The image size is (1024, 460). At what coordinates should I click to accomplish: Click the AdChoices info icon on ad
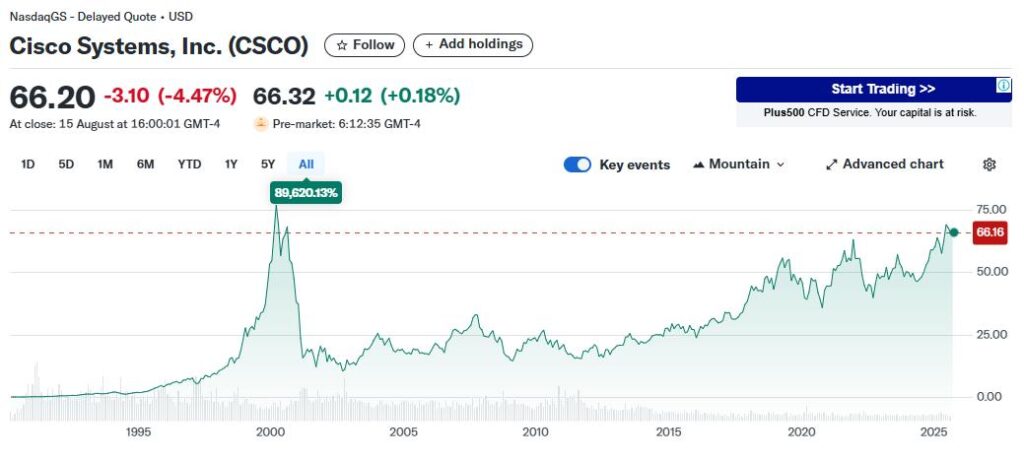pos(1004,86)
